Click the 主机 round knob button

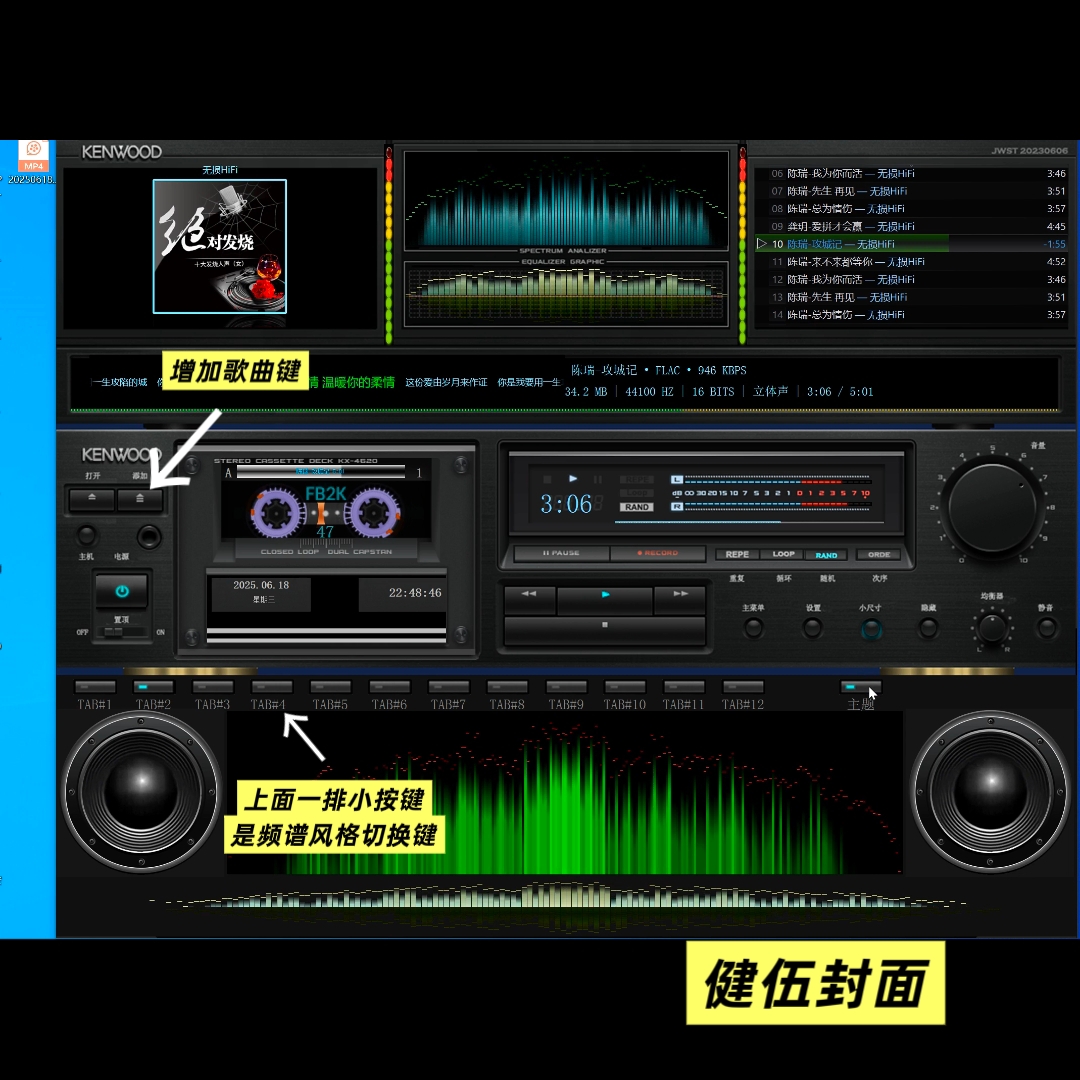click(x=86, y=534)
